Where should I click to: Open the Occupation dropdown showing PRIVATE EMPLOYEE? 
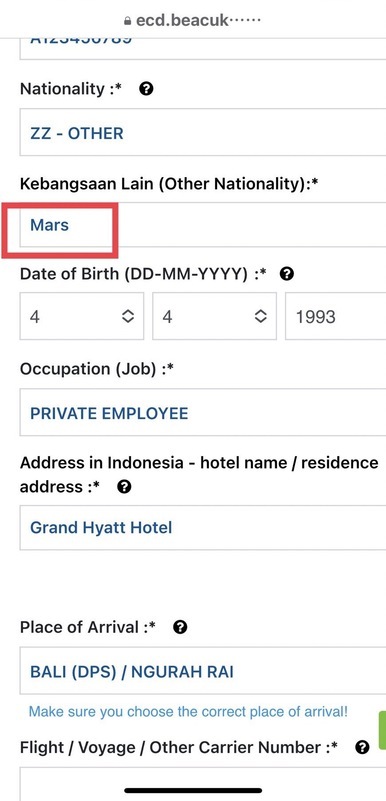coord(203,412)
